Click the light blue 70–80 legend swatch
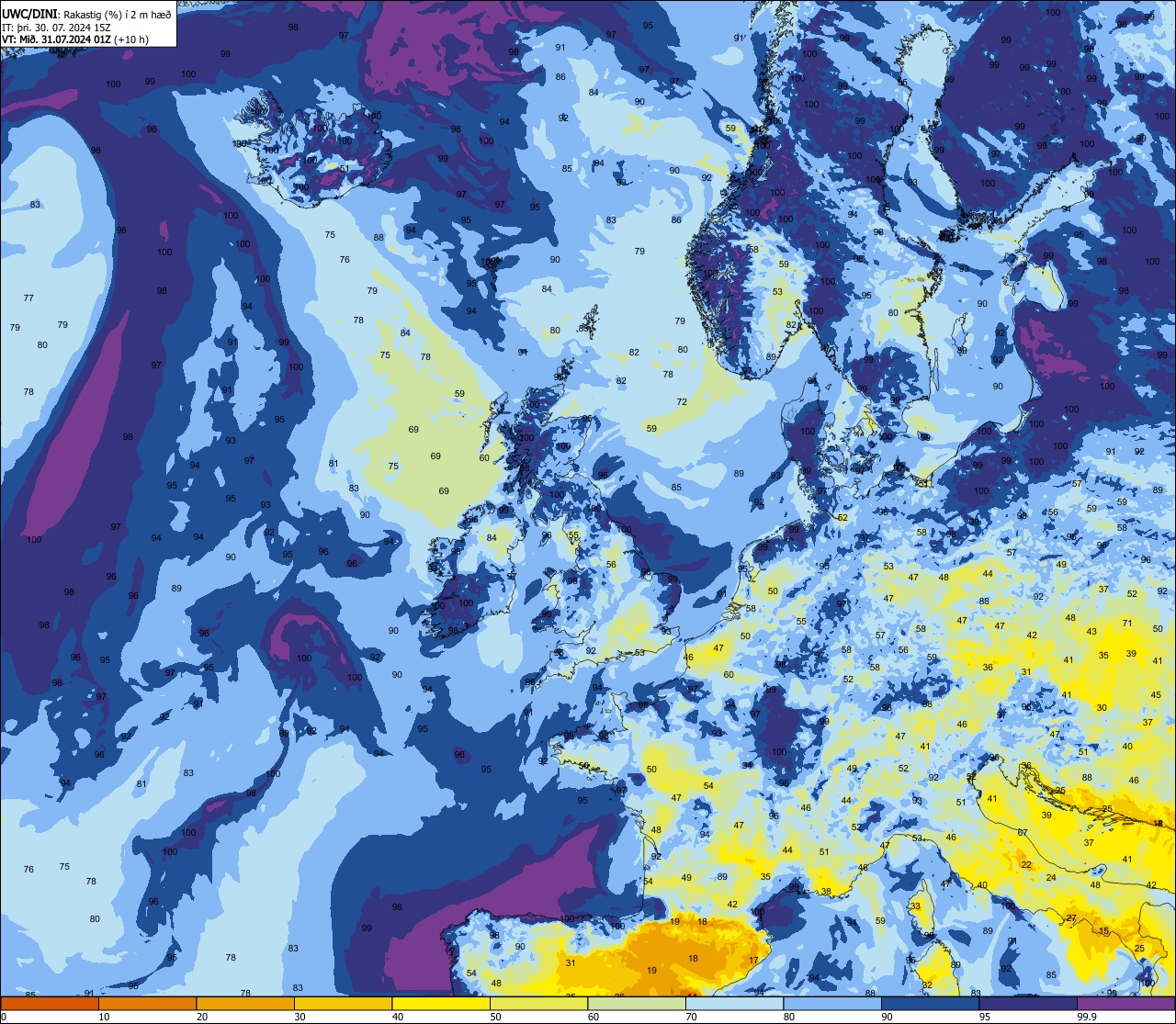This screenshot has height=1024, width=1176. pos(734,1004)
